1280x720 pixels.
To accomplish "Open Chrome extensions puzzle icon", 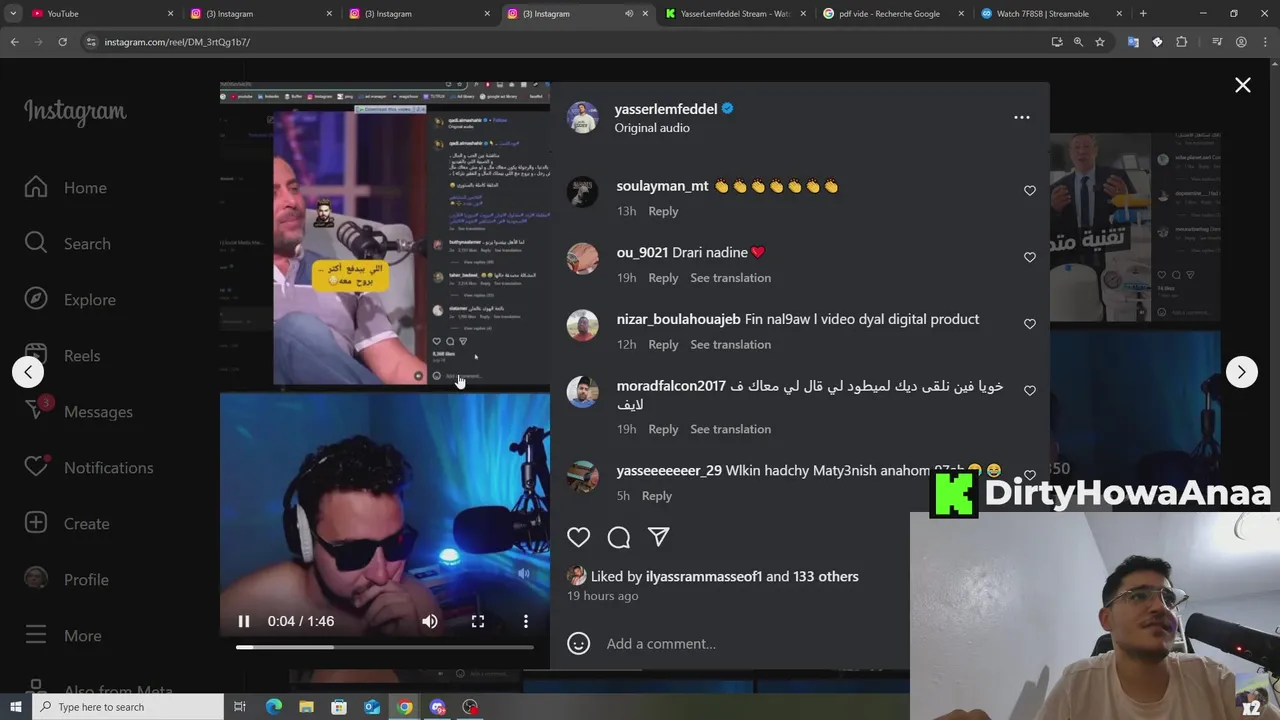I will (x=1181, y=42).
